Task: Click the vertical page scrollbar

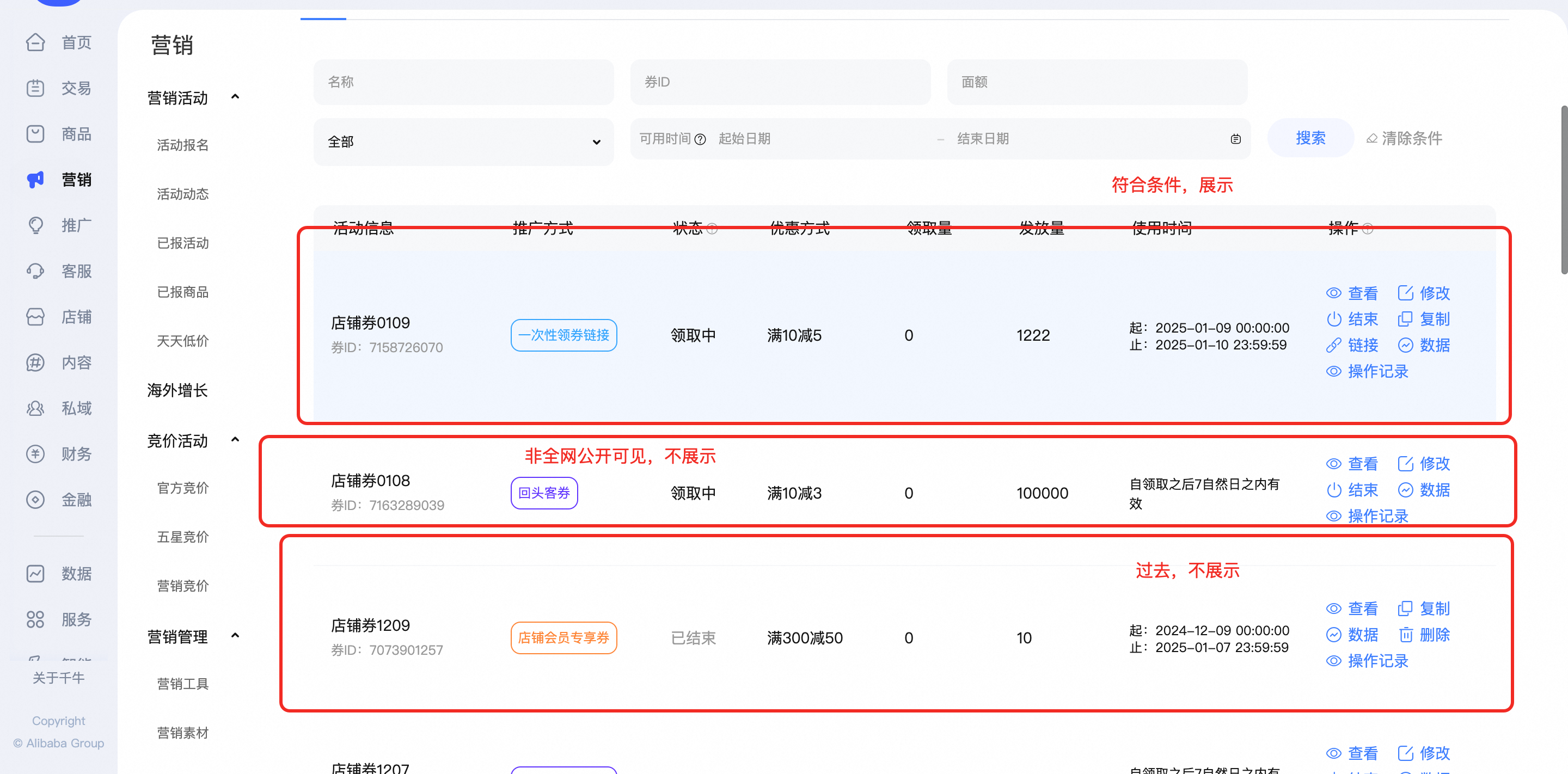Action: pos(1564,190)
